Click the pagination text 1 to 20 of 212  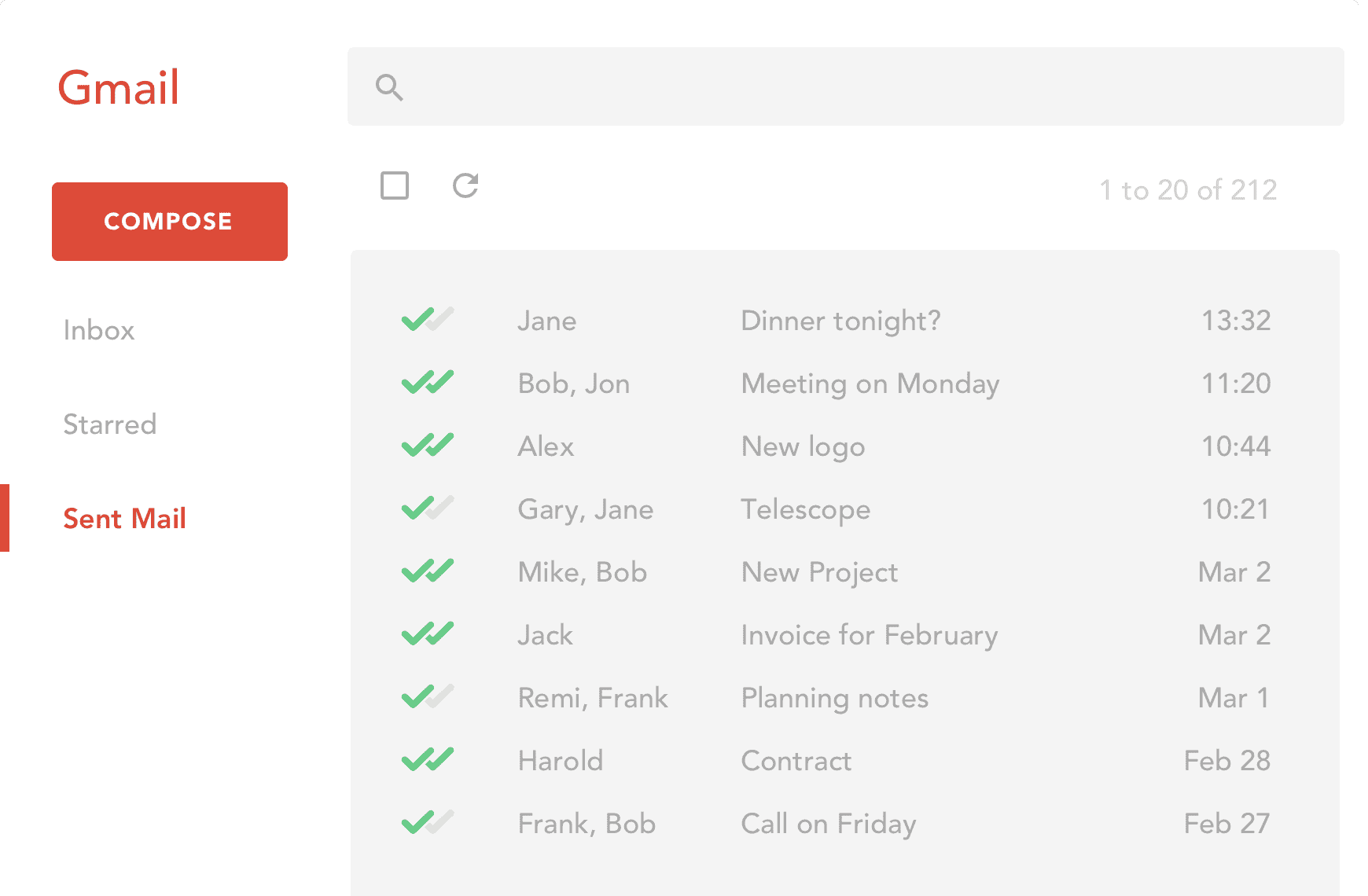tap(1188, 189)
